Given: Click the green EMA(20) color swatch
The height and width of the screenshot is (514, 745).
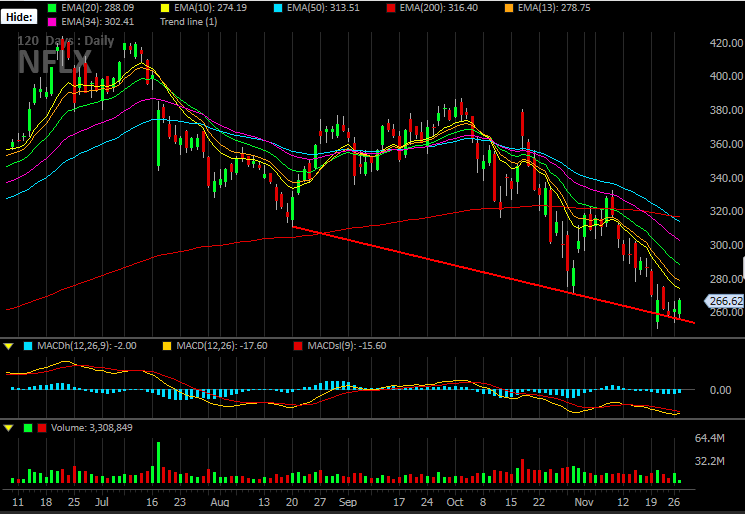Looking at the screenshot, I should point(52,8).
